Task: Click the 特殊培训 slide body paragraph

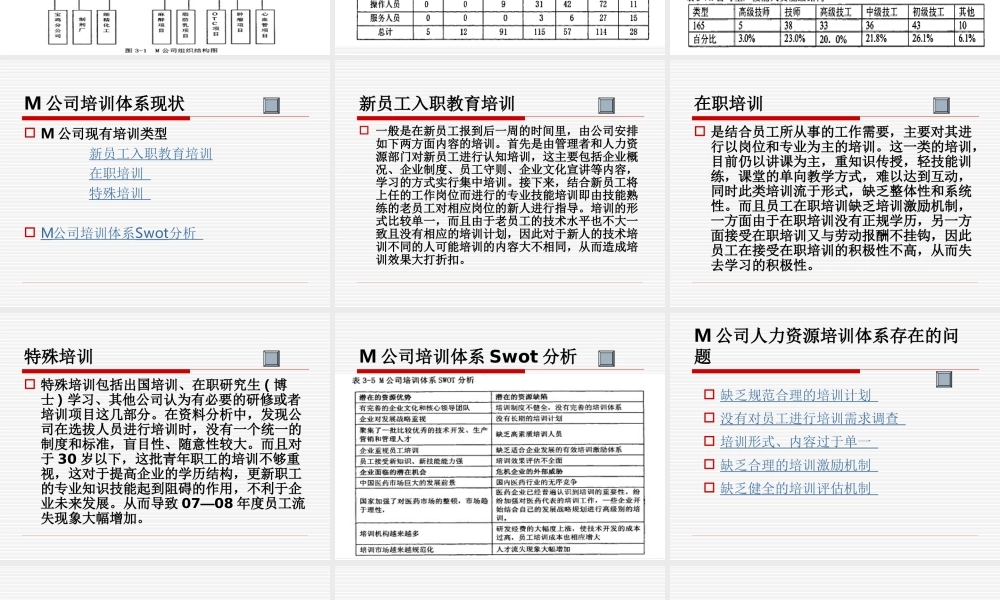Action: [x=173, y=451]
